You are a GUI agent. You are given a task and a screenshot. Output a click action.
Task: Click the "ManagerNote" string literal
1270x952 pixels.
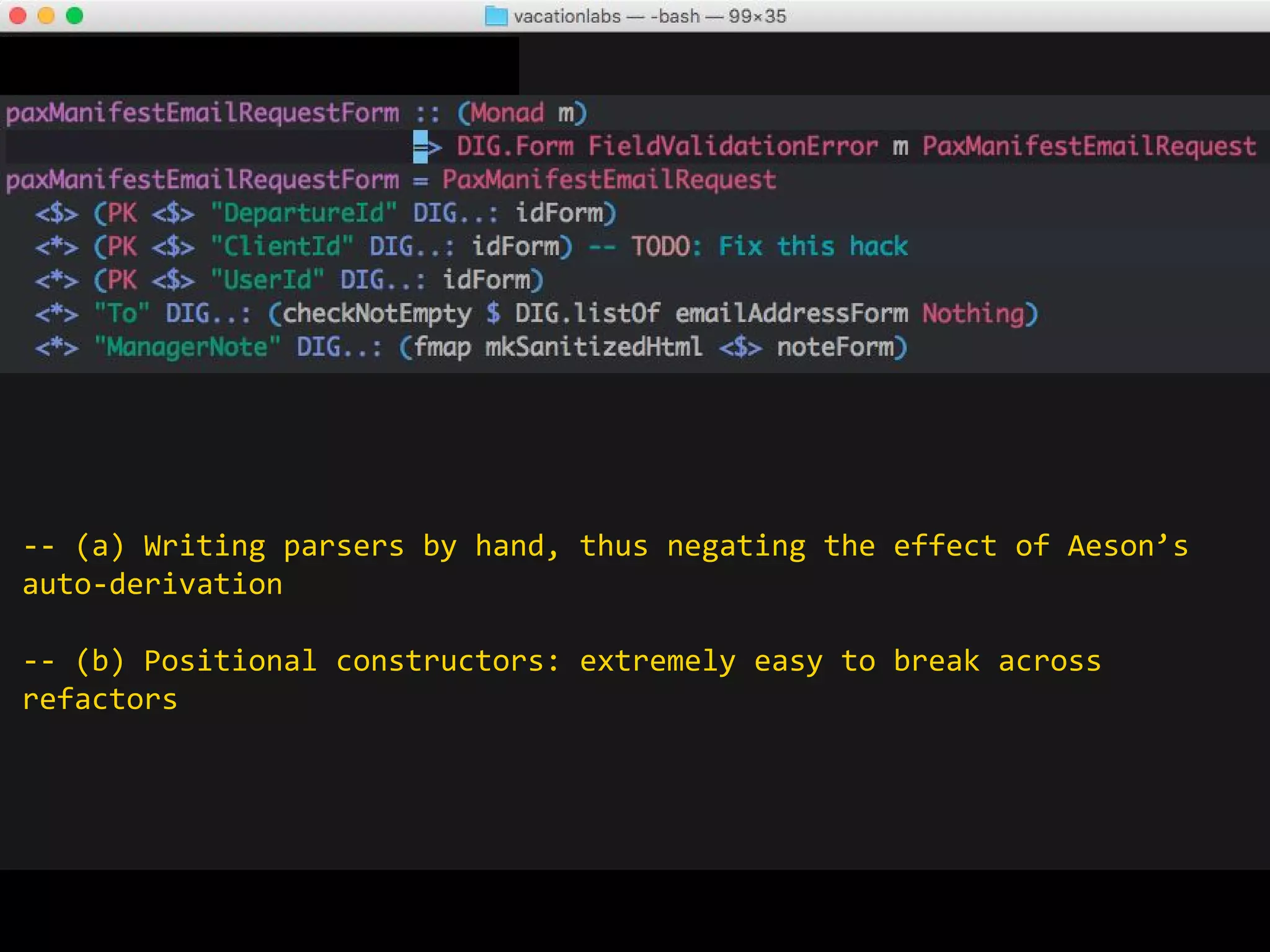(x=187, y=347)
